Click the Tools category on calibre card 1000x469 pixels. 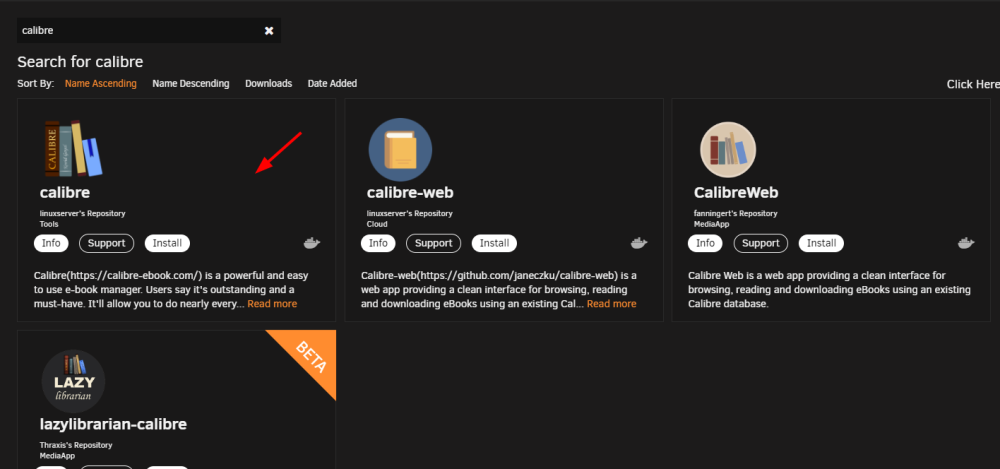pos(49,225)
